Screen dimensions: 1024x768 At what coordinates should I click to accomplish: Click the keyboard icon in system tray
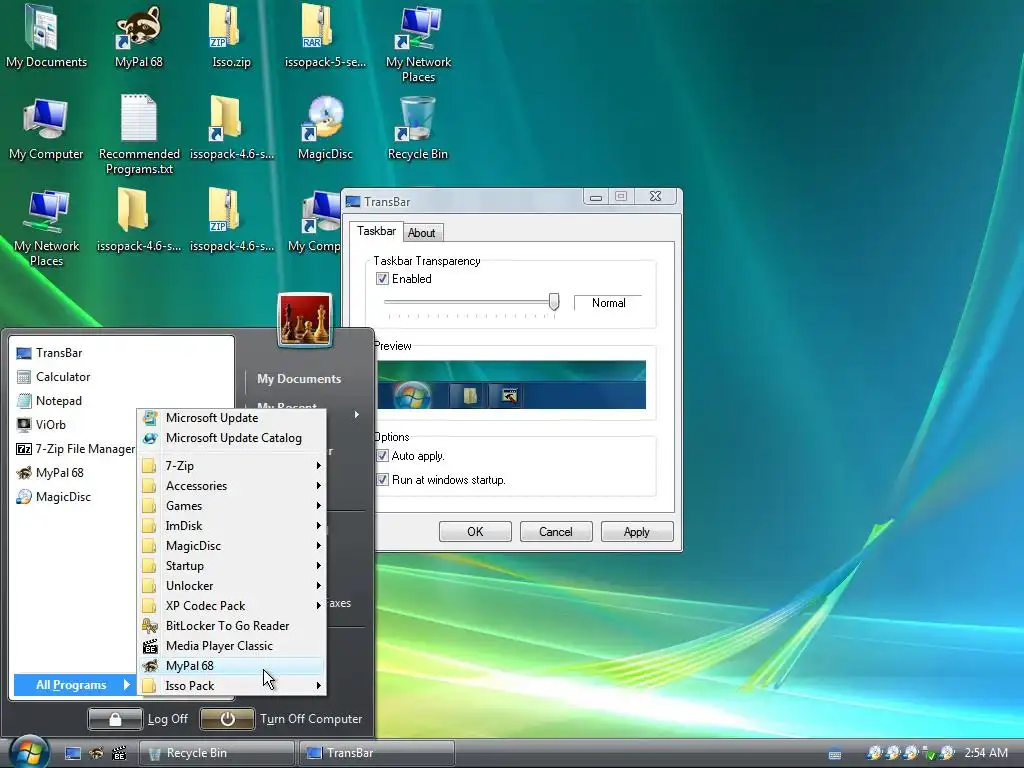(835, 754)
